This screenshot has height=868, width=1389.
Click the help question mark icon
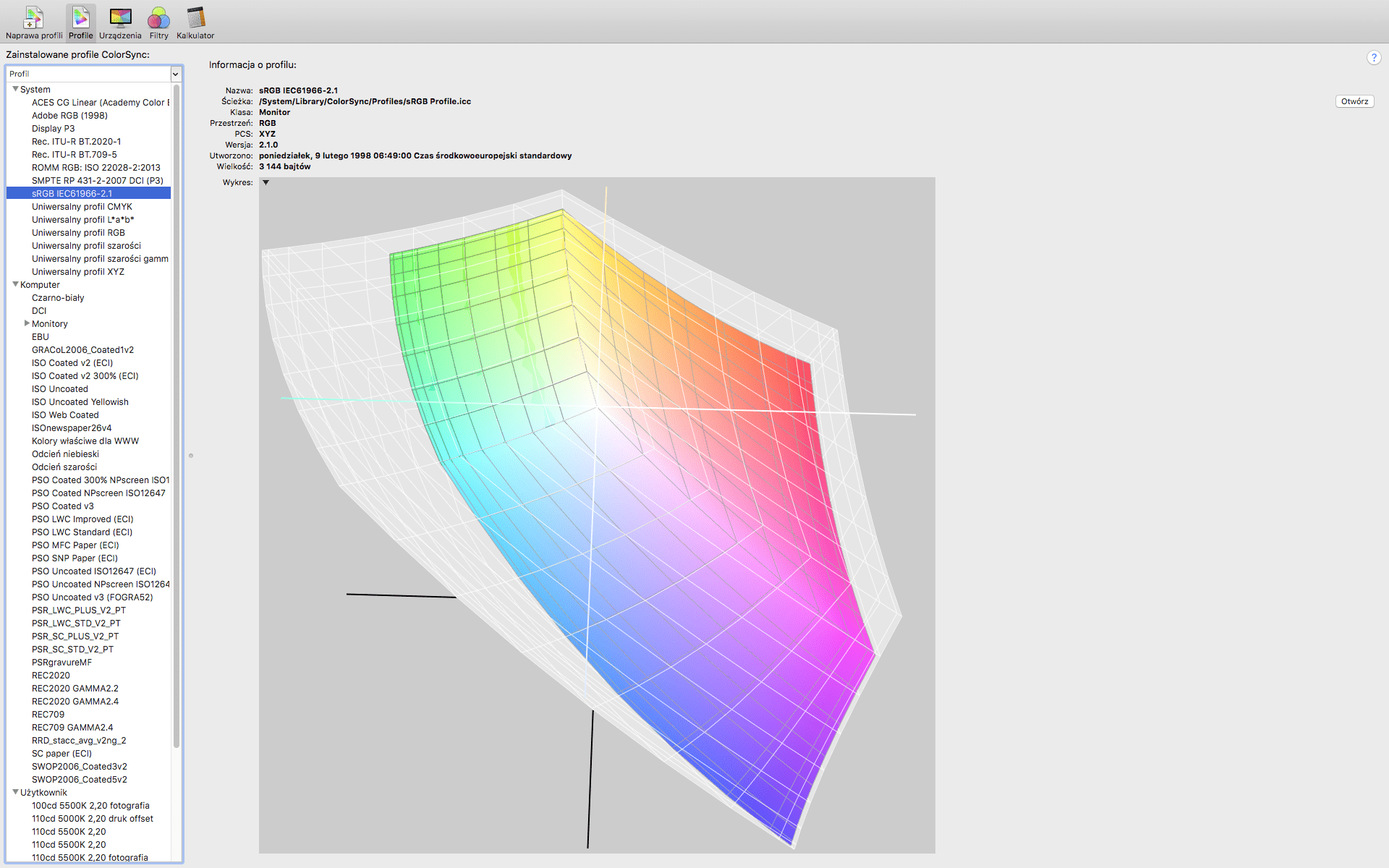(x=1373, y=58)
